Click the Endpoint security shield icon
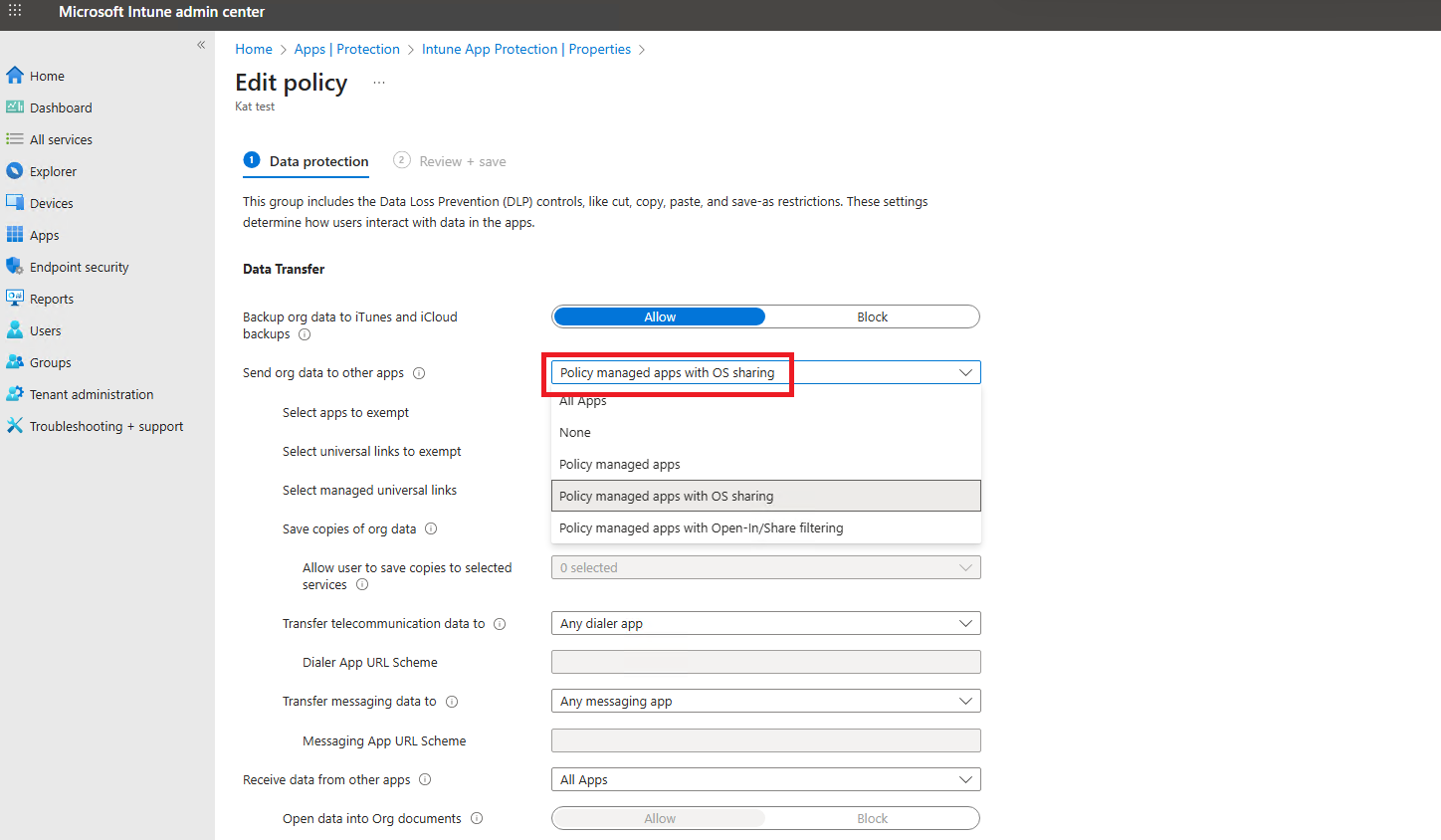 (15, 266)
